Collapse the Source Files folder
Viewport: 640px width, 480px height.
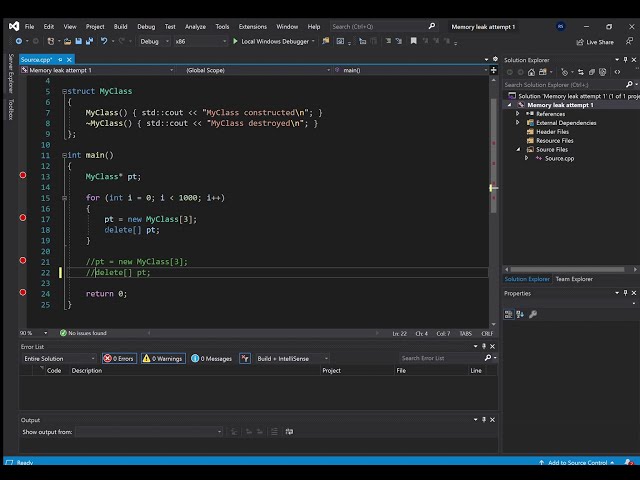(x=518, y=149)
